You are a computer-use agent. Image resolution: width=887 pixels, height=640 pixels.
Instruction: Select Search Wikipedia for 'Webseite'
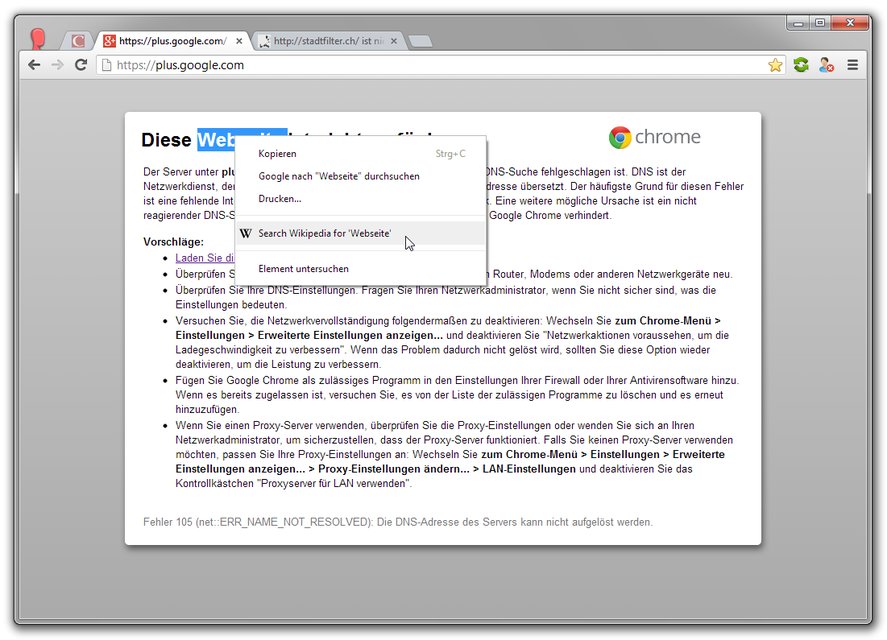(x=360, y=233)
